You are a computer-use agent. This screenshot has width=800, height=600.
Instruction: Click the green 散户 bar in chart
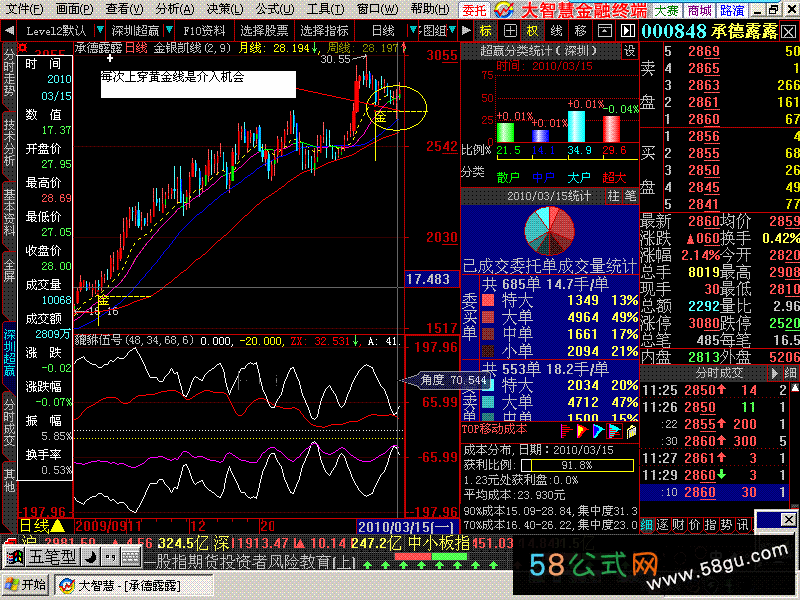tap(506, 133)
